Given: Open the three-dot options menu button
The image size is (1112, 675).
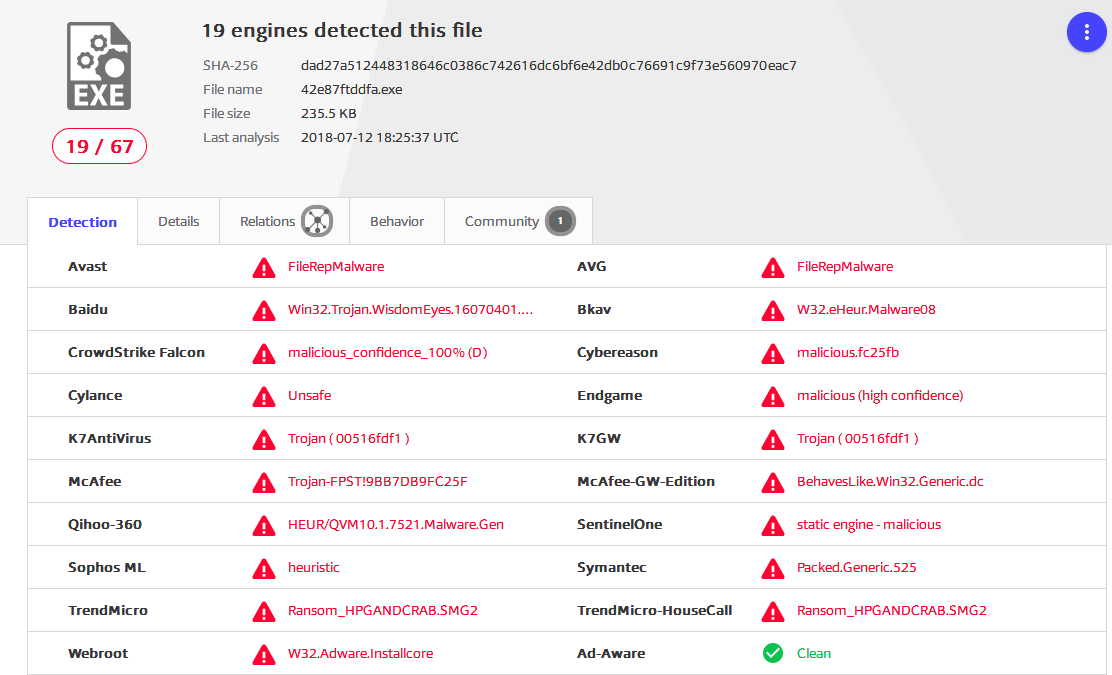Looking at the screenshot, I should tap(1086, 32).
